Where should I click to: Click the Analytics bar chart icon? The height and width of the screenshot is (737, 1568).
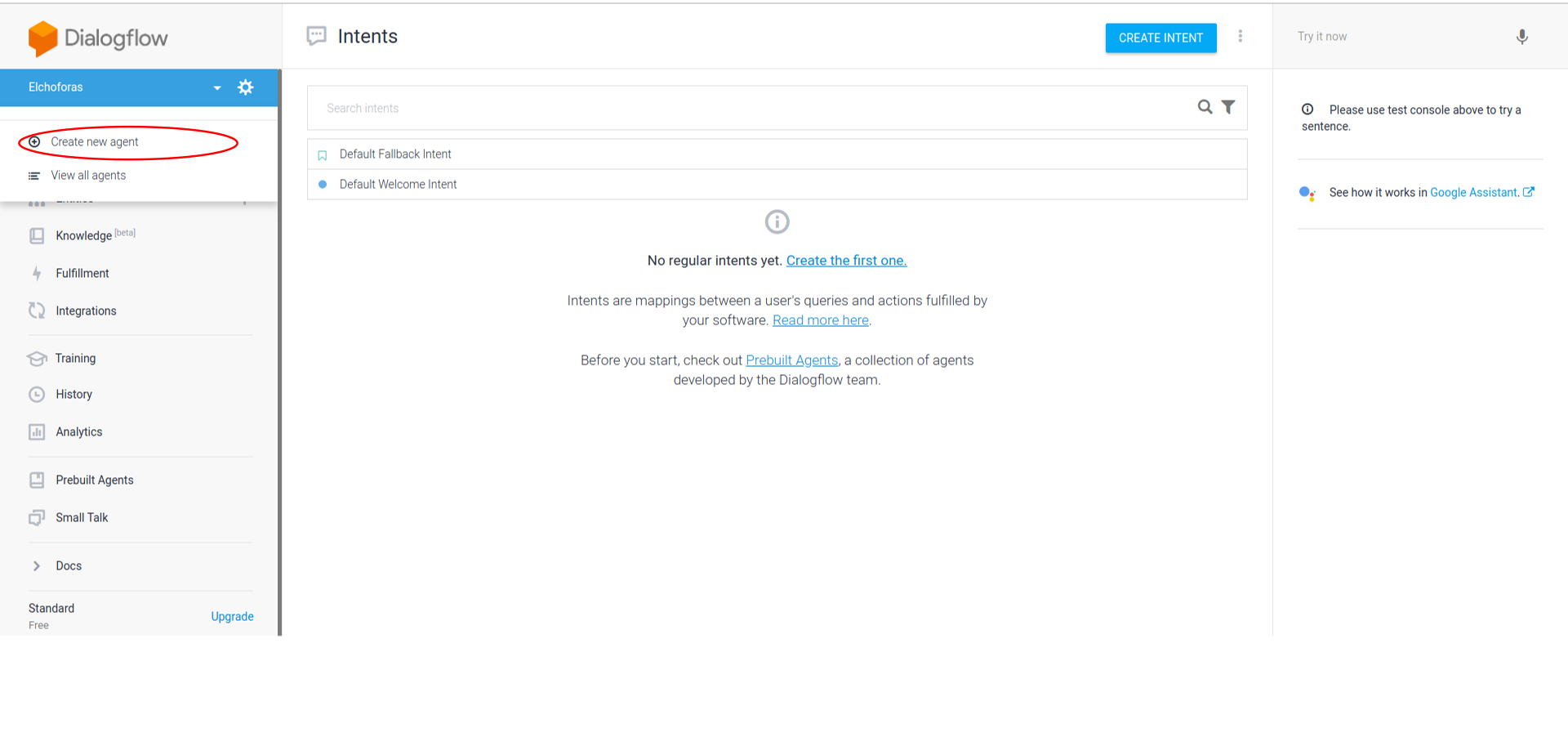pyautogui.click(x=37, y=432)
